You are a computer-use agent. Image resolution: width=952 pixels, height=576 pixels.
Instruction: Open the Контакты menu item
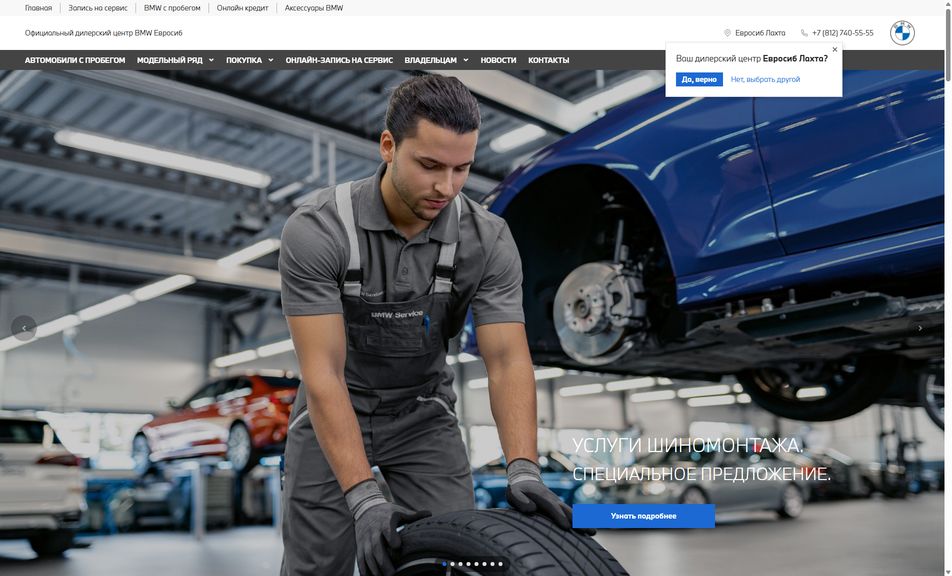coord(548,60)
